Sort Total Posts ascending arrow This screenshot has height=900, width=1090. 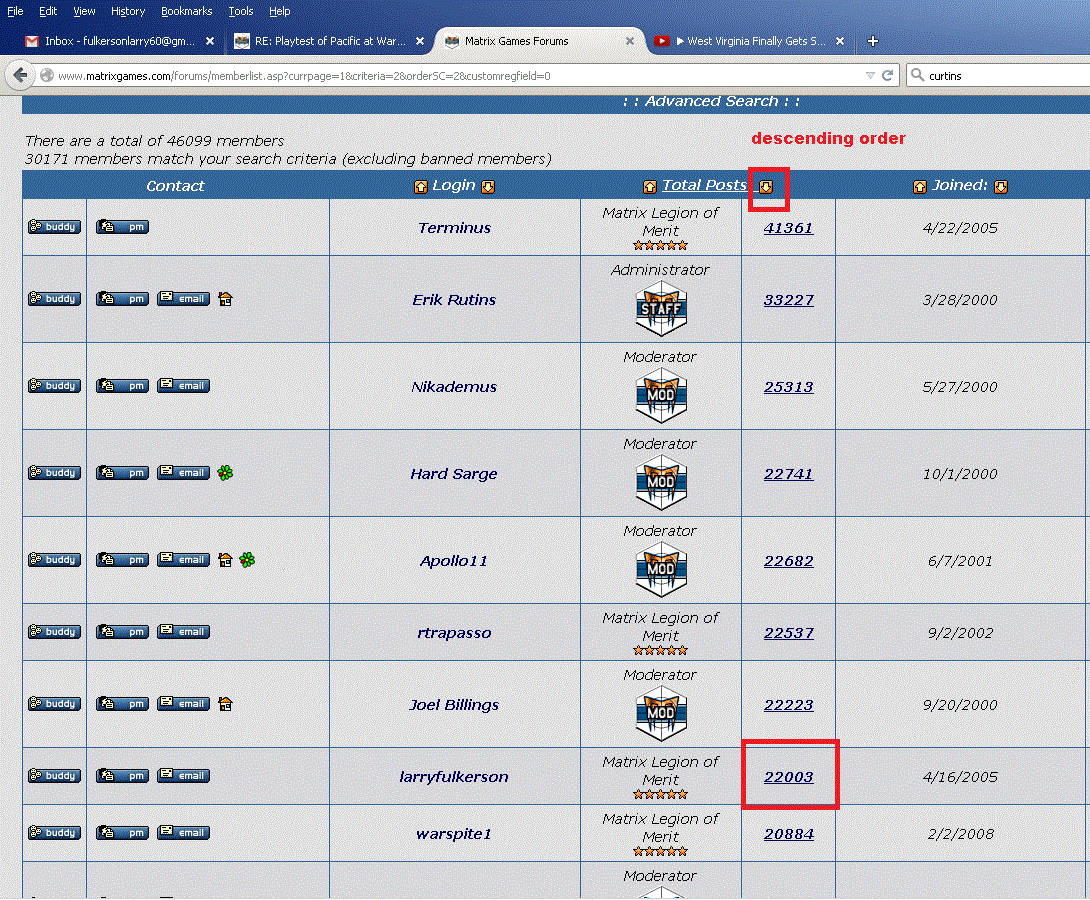click(650, 186)
